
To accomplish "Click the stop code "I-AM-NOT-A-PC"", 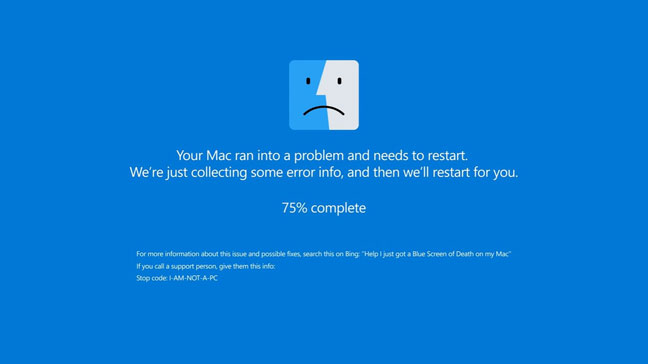I will 193,278.
